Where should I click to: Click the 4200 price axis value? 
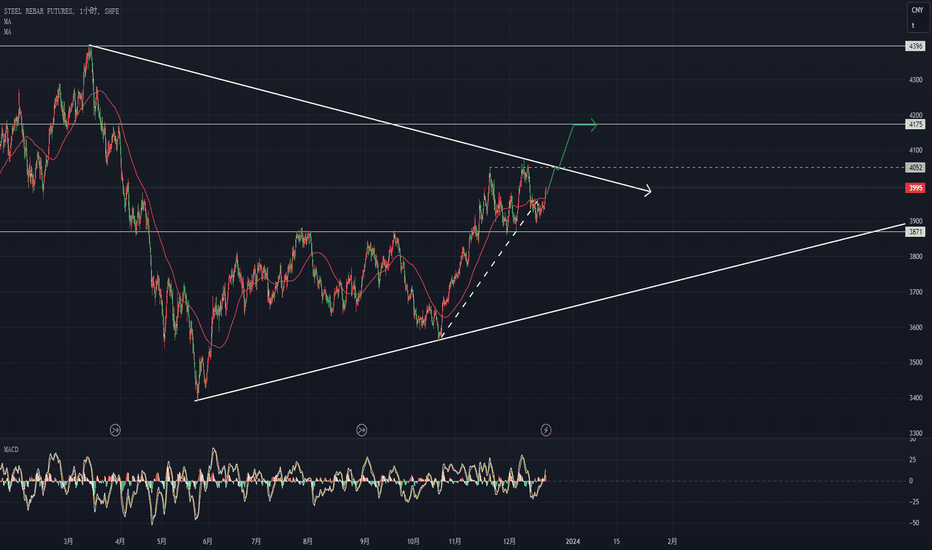[x=915, y=115]
